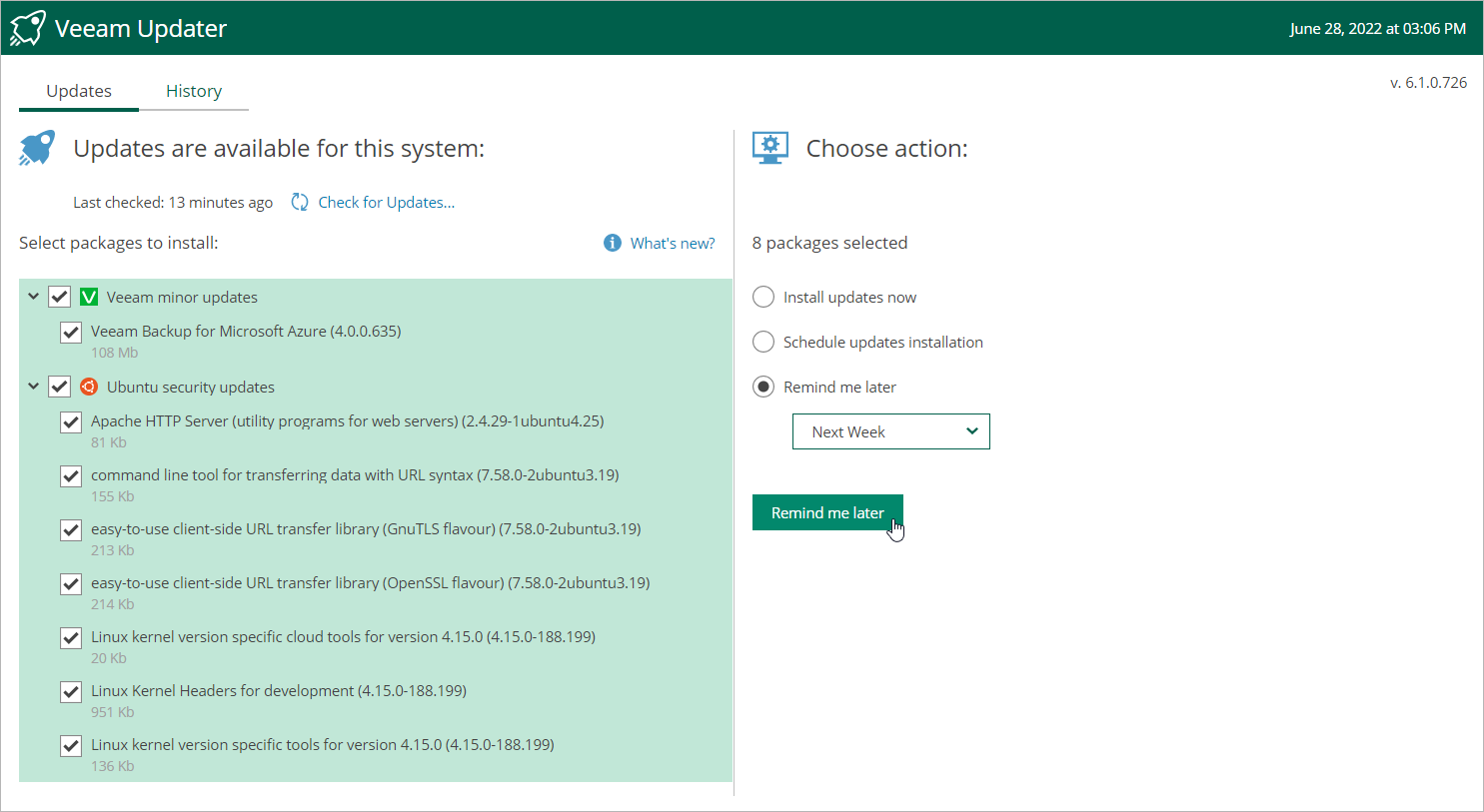Uncheck Linux kernel cloud tools package
The image size is (1484, 812).
[71, 637]
